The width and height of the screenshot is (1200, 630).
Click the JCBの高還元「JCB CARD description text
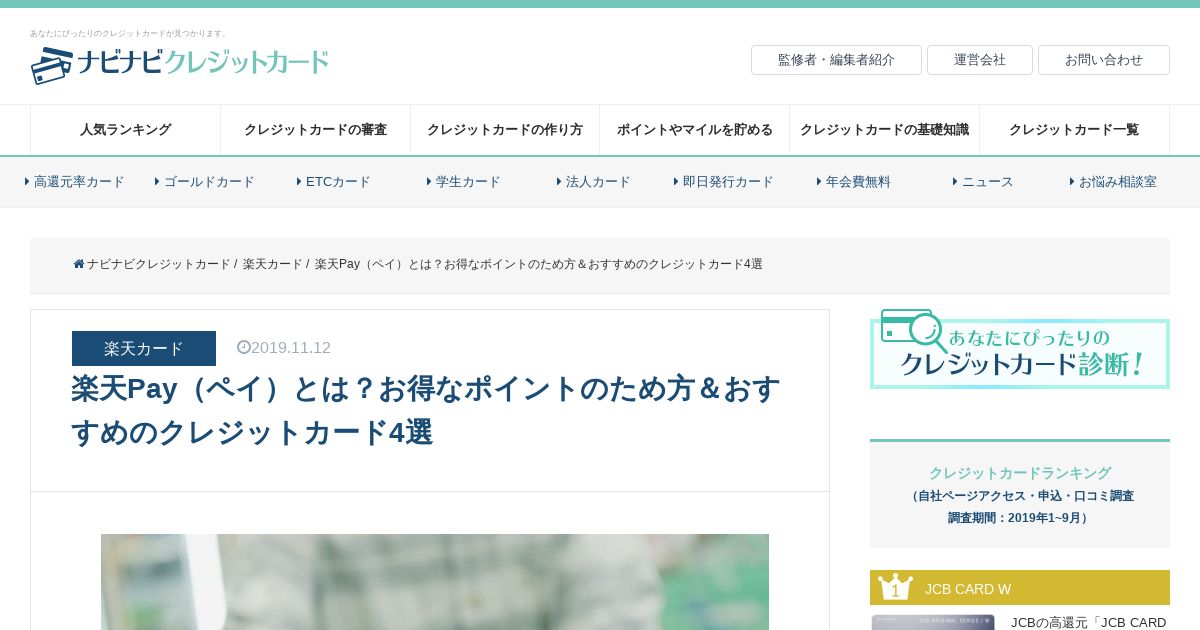(1089, 622)
